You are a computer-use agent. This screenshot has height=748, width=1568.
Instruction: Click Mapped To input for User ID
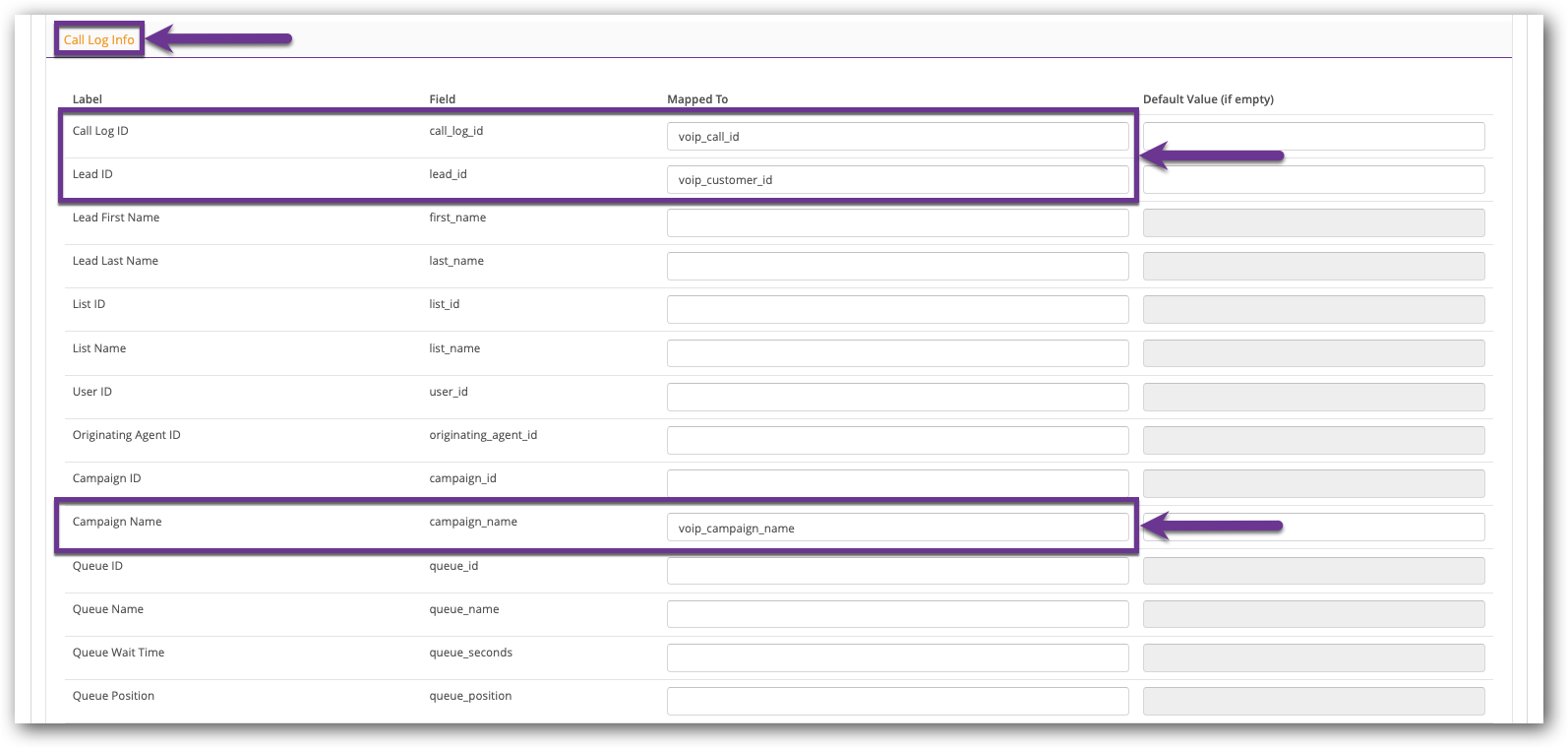pos(897,397)
